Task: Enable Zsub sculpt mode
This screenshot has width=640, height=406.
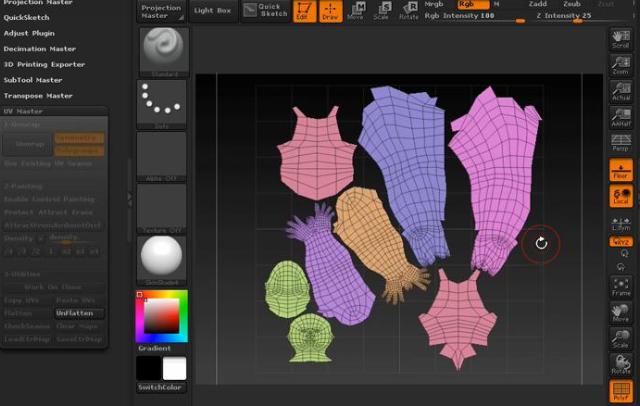Action: coord(571,4)
